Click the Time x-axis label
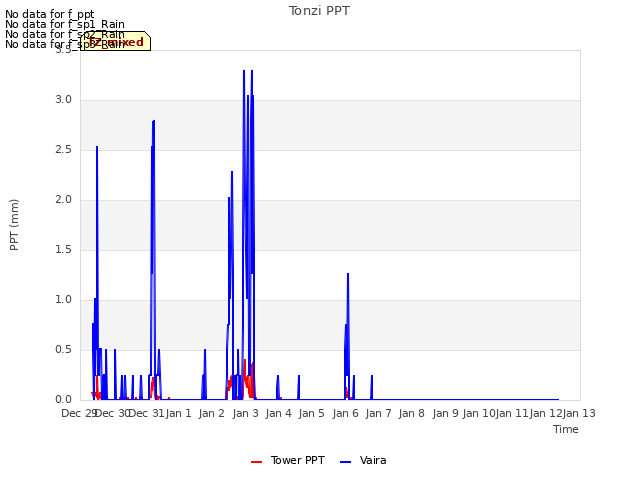The image size is (640, 480). point(566,429)
